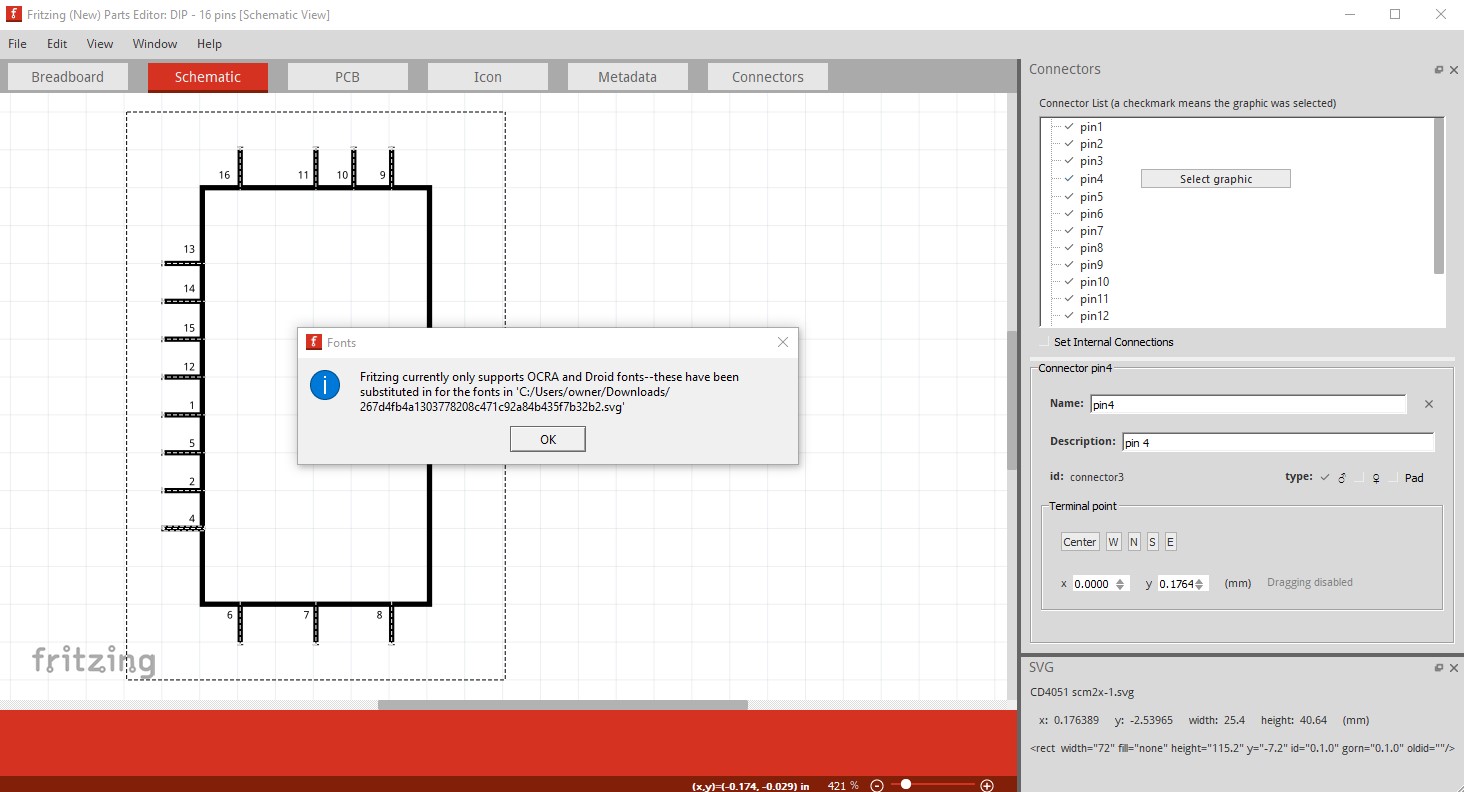Close the SVG panel with its X icon

[1453, 667]
